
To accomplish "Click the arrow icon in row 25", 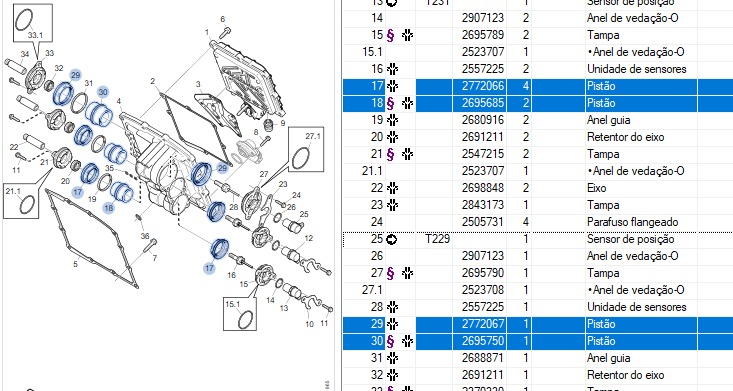I will tap(392, 239).
